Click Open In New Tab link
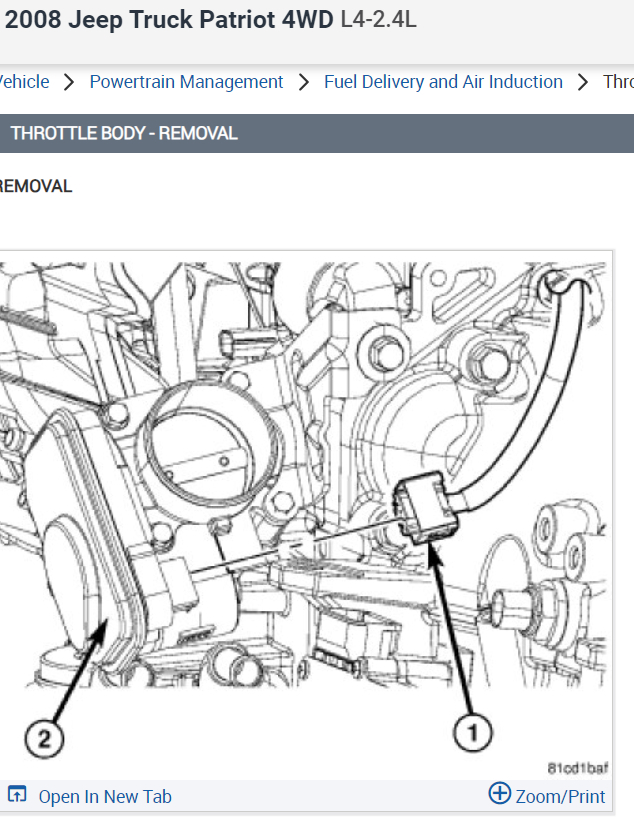 pyautogui.click(x=105, y=796)
